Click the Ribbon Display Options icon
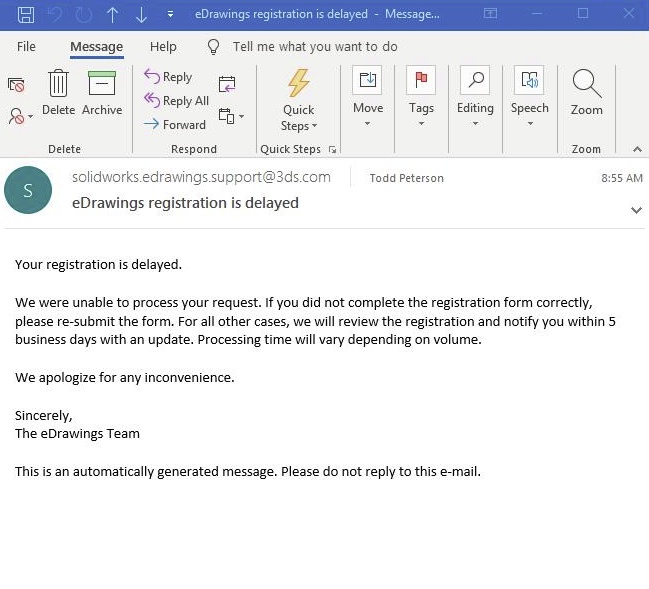 pos(490,14)
